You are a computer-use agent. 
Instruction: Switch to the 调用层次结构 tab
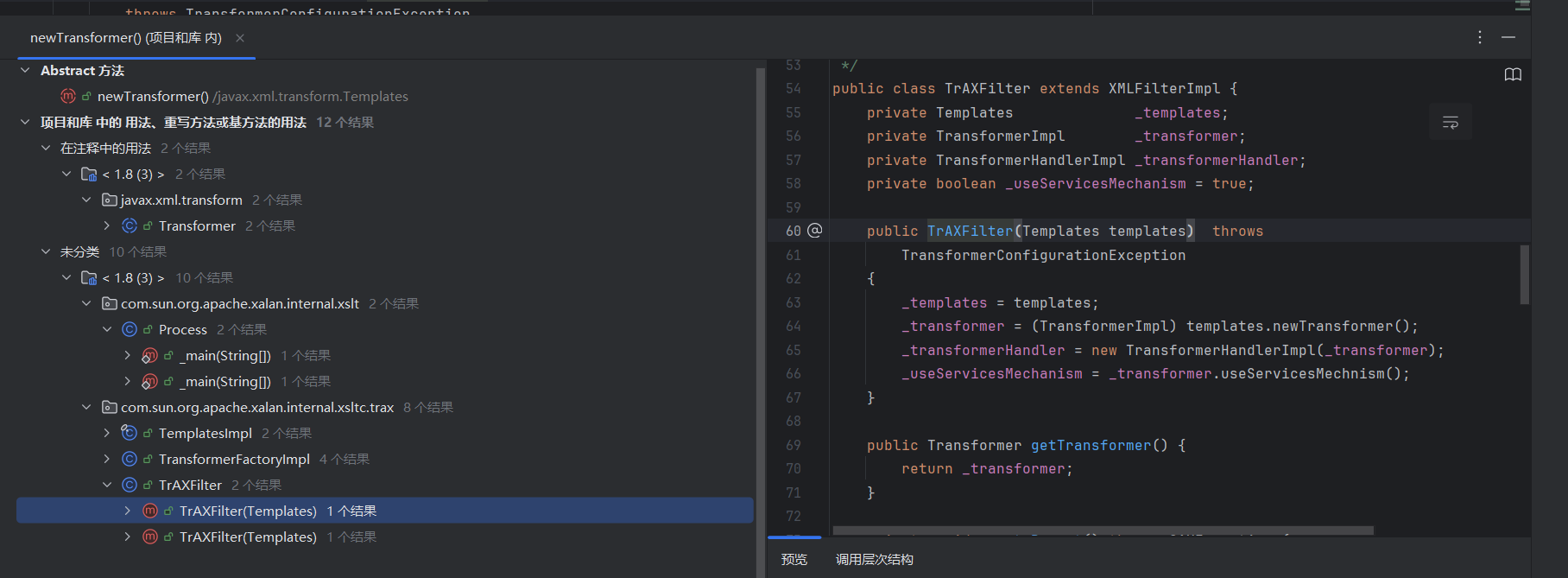[x=874, y=559]
